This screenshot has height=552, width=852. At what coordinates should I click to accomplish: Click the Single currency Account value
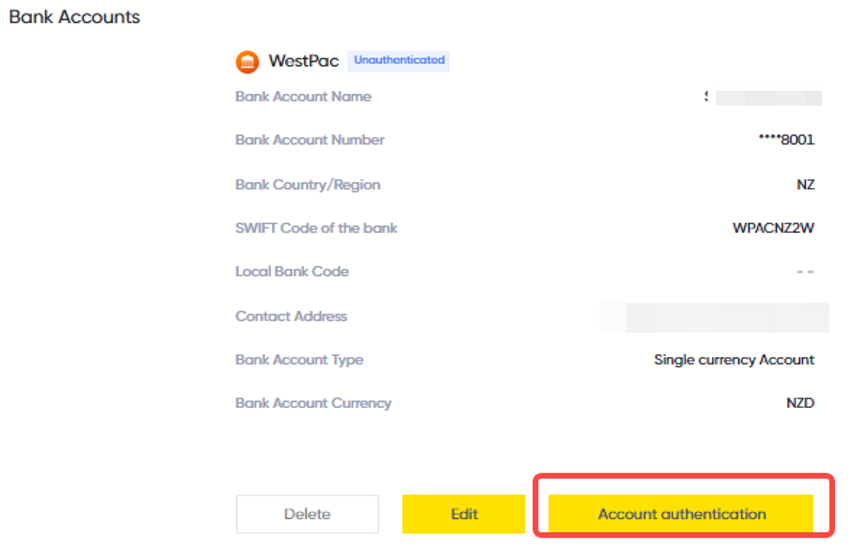pyautogui.click(x=734, y=360)
